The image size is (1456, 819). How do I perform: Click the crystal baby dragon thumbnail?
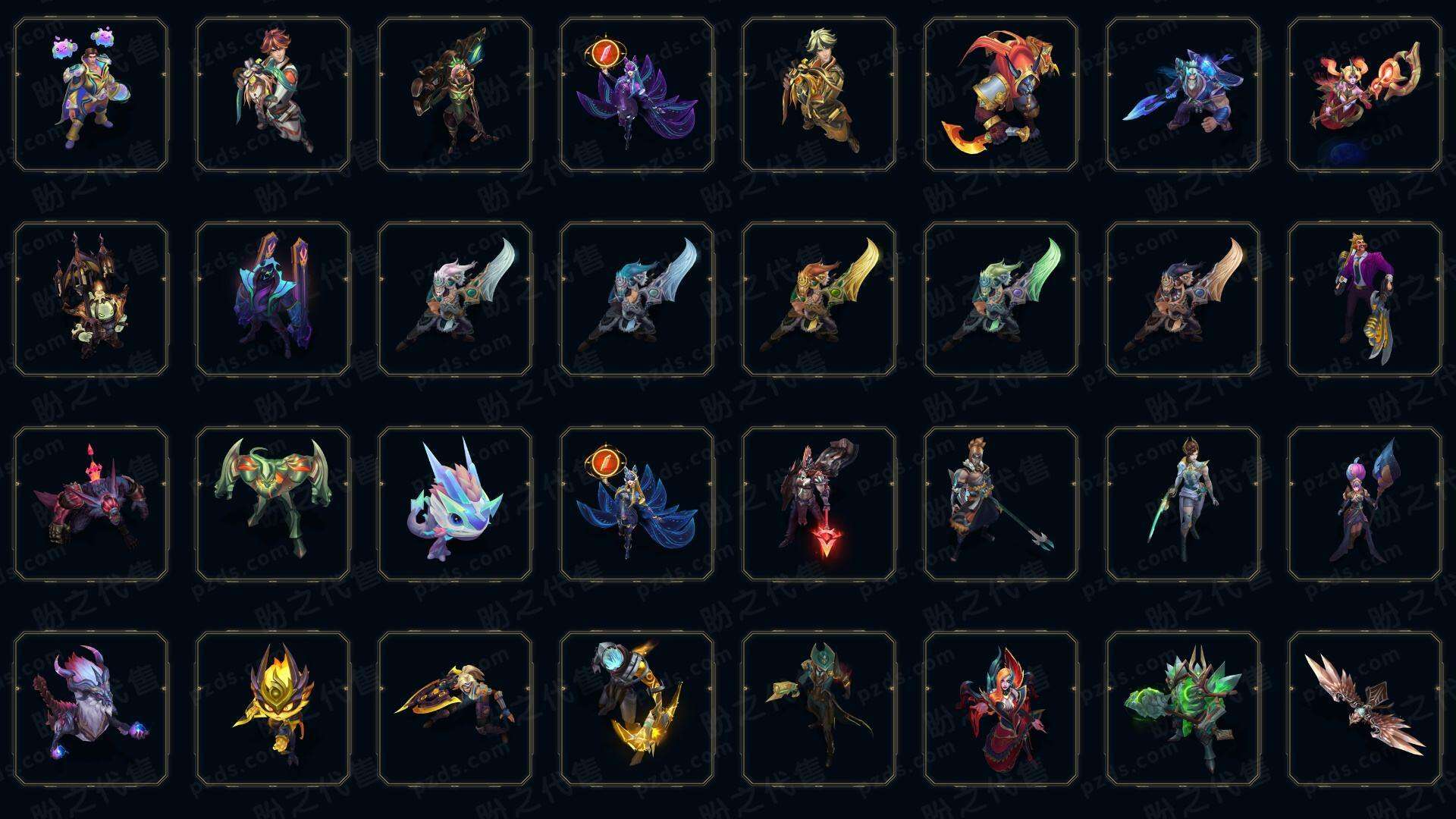coord(455,504)
